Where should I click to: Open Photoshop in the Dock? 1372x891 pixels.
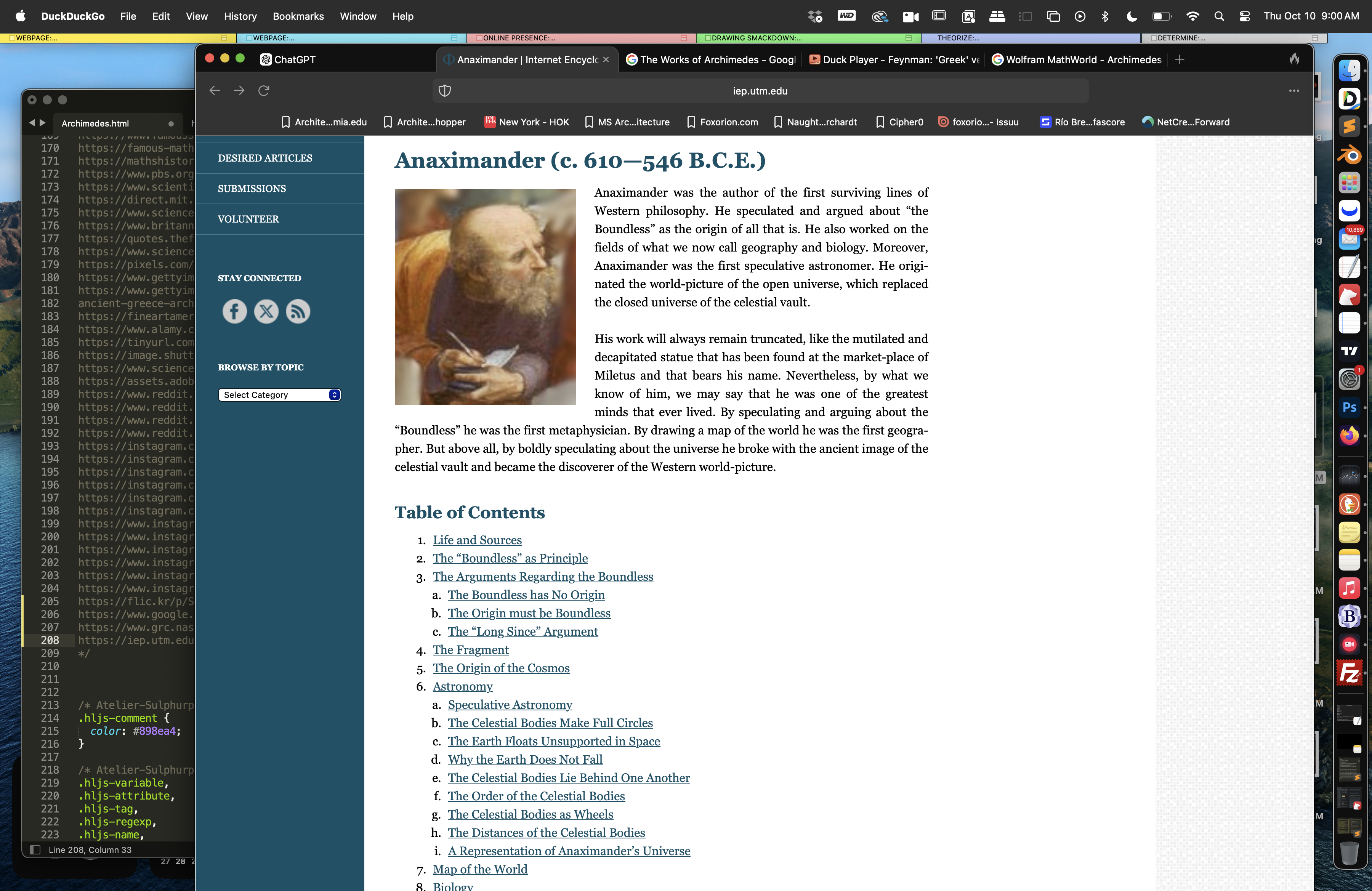1349,407
